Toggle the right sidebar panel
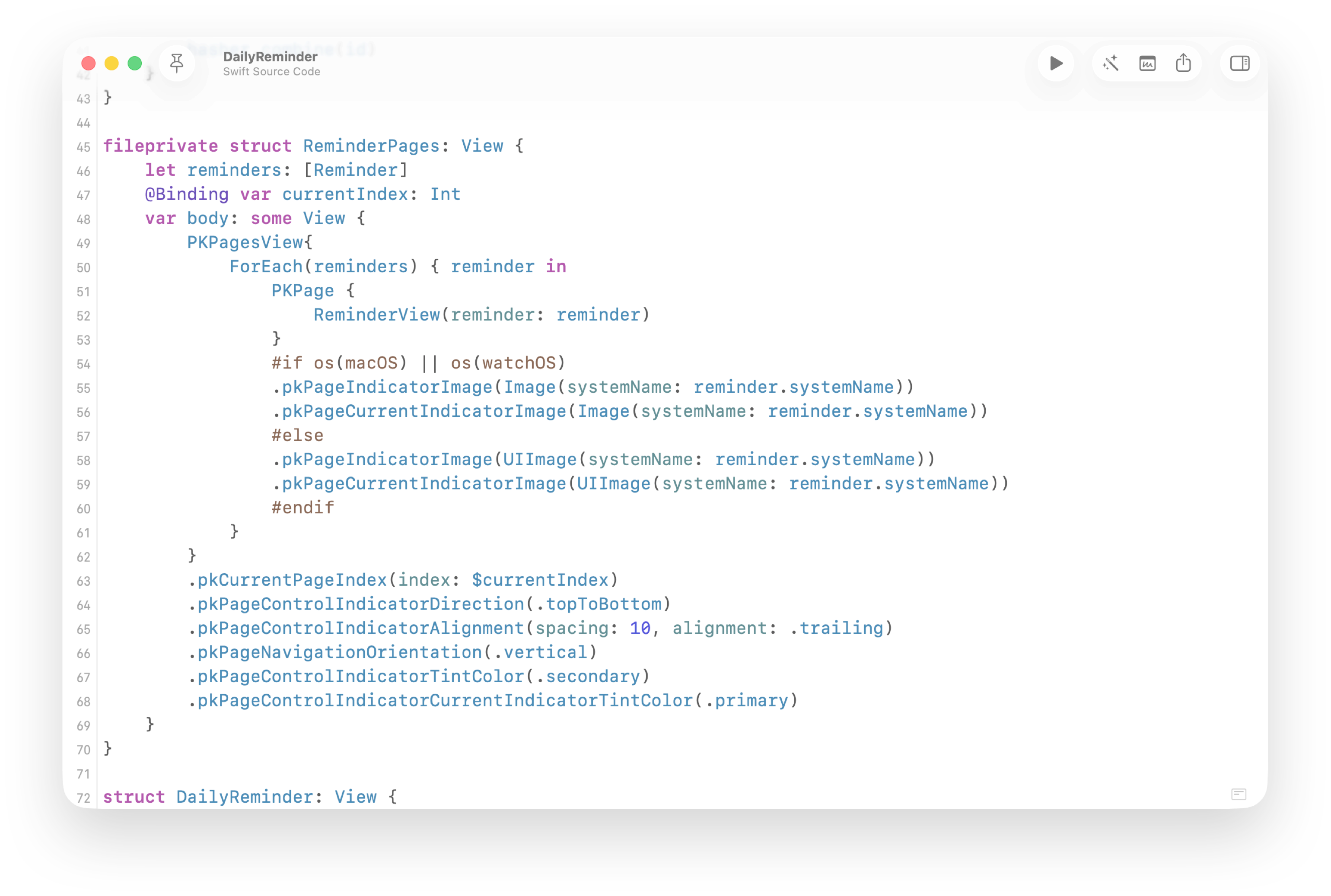 (x=1239, y=64)
